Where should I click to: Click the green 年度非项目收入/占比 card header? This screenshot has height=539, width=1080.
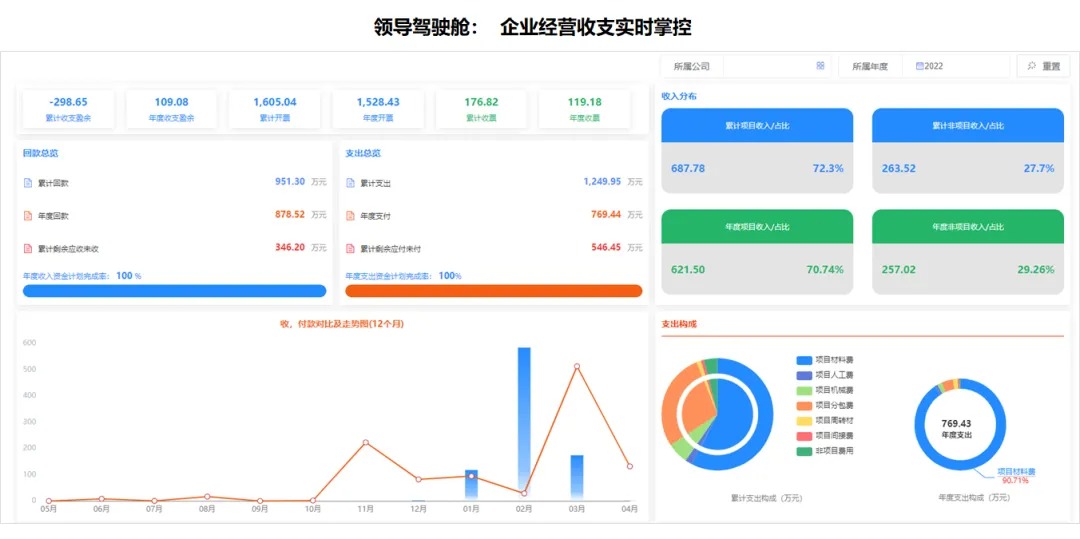point(968,226)
